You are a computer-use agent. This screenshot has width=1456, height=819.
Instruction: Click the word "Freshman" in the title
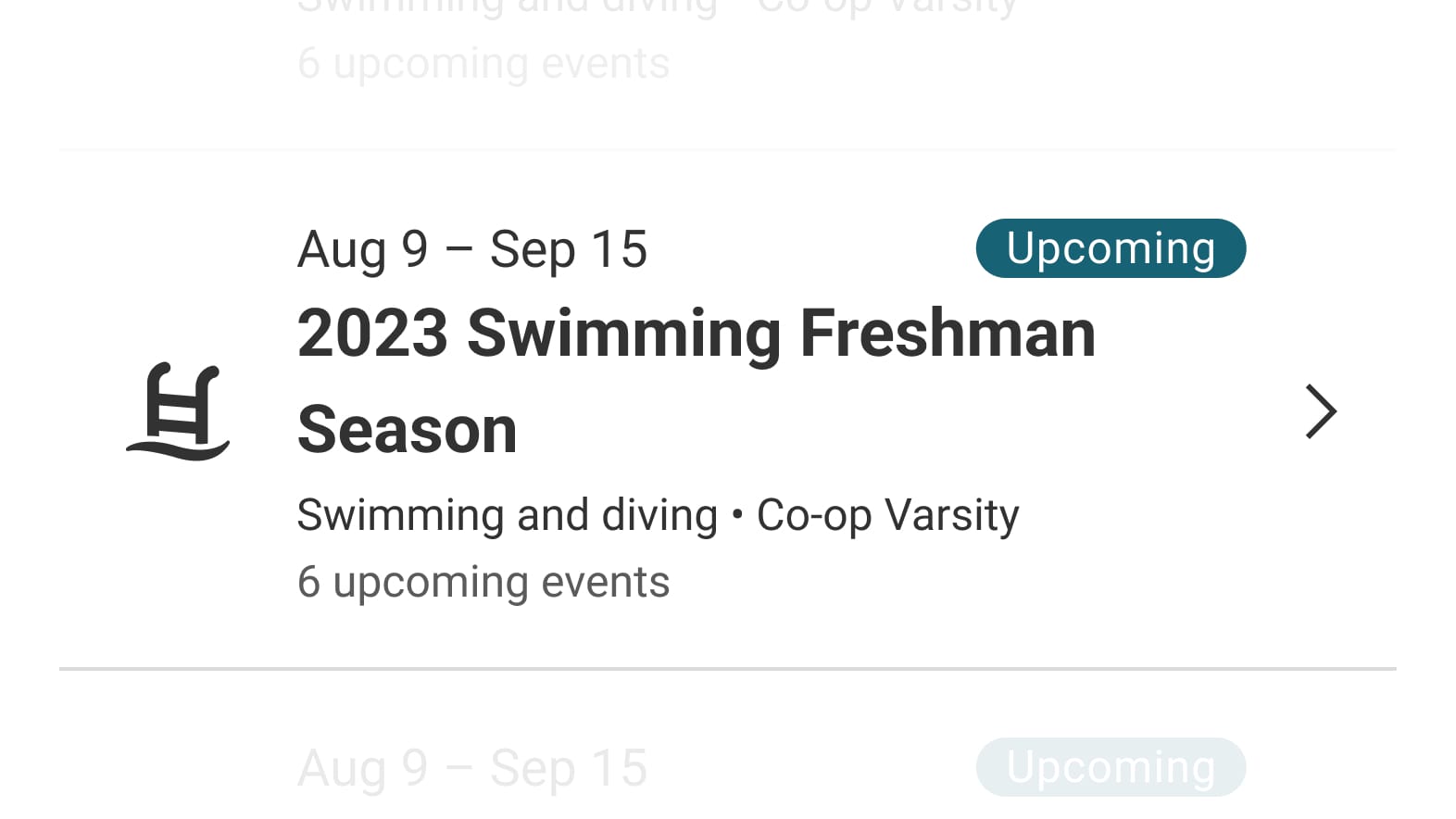click(947, 334)
